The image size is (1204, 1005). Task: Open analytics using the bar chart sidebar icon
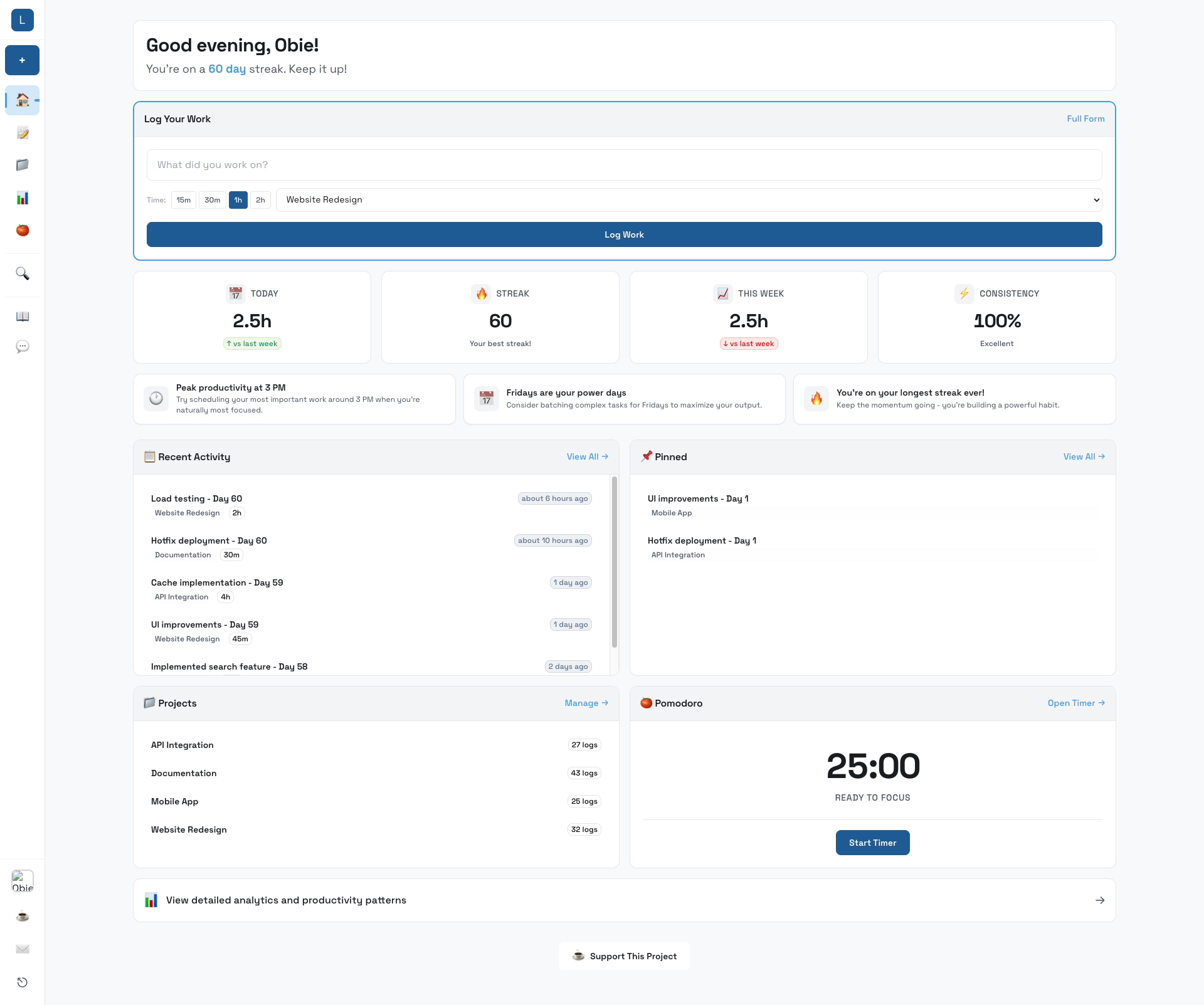(x=22, y=198)
